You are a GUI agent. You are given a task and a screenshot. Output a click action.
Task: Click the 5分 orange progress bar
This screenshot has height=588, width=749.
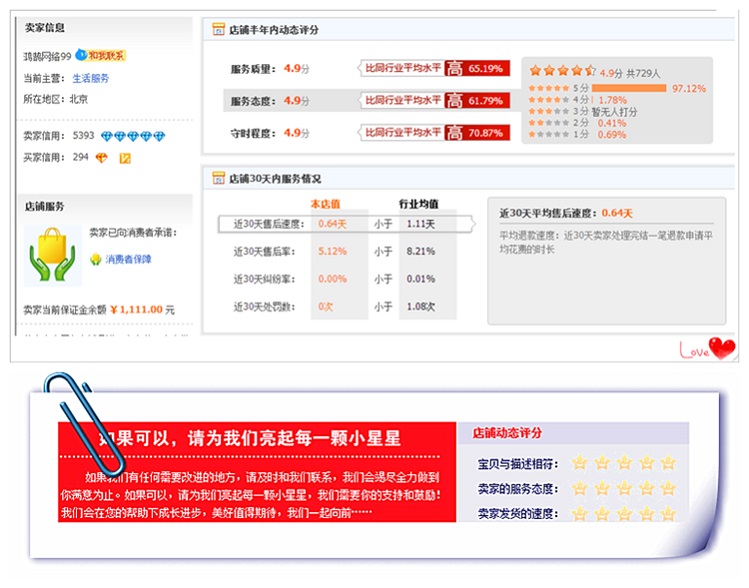point(629,88)
